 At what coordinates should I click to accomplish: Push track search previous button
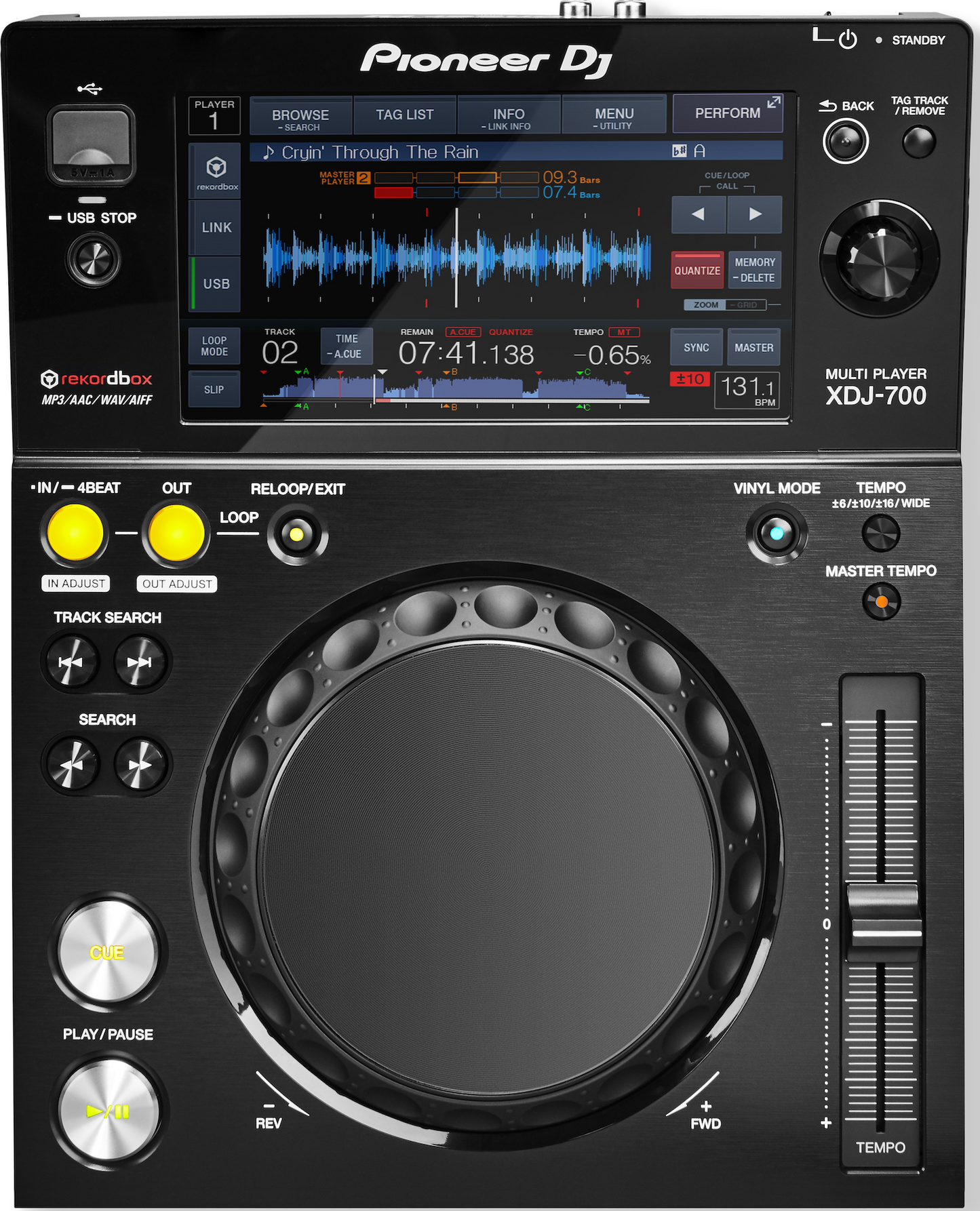click(x=71, y=662)
